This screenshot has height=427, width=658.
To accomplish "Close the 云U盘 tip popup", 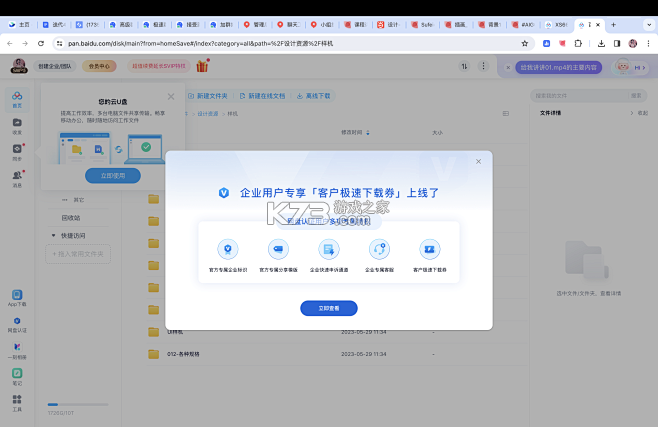I will [x=171, y=97].
